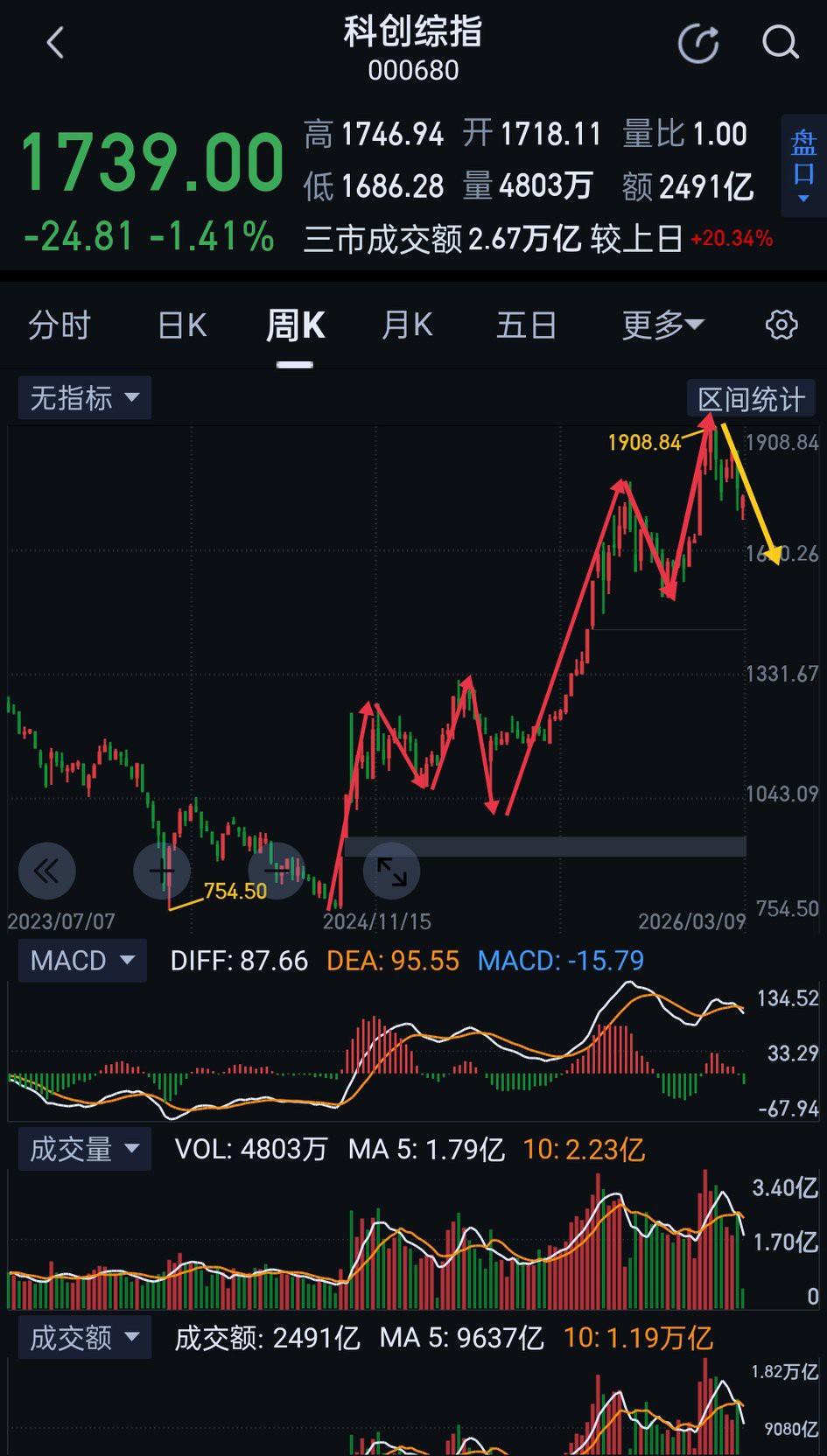Tap the double-left arrow chart button
The image size is (827, 1456).
47,871
